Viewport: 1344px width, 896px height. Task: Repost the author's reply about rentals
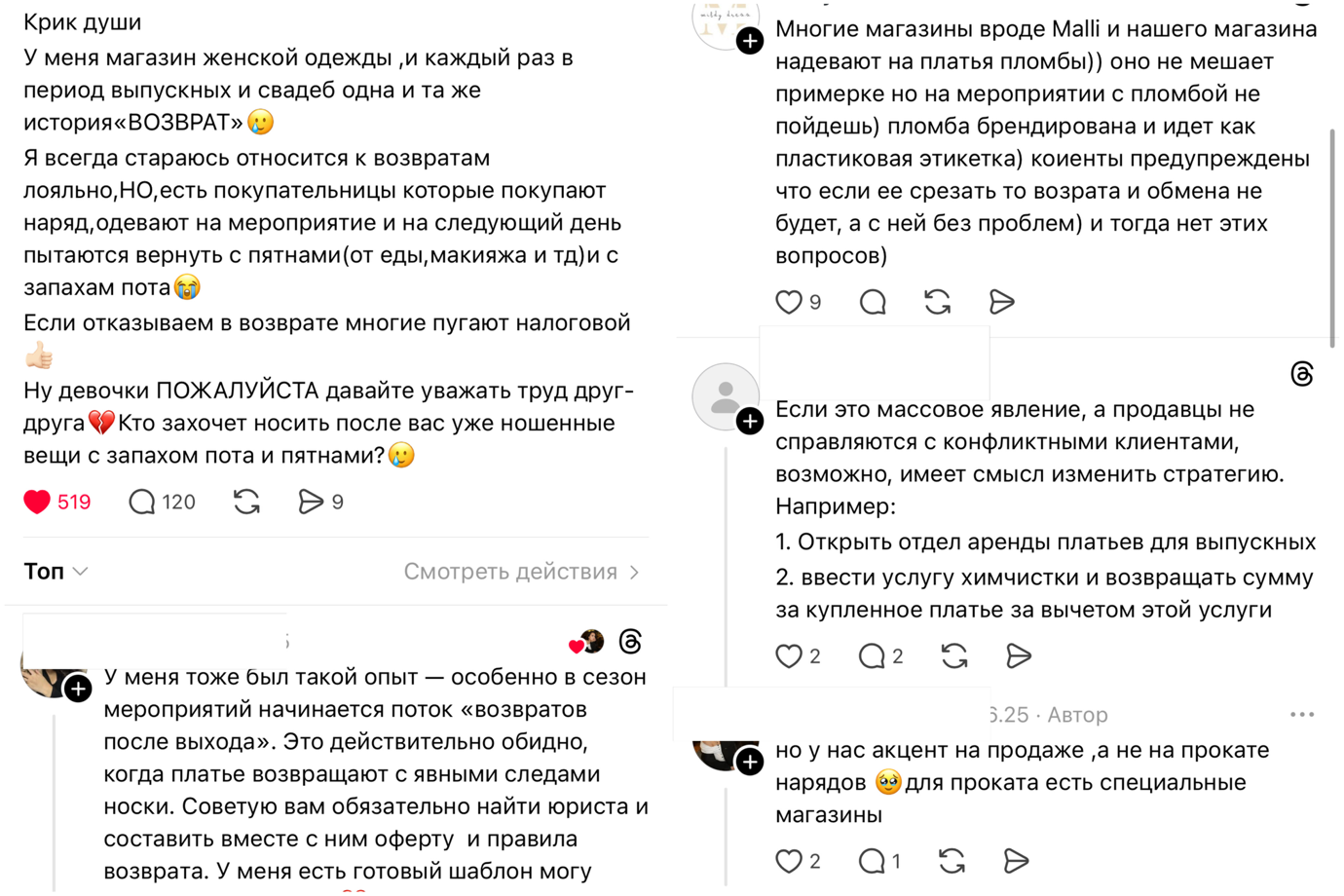pyautogui.click(x=952, y=861)
